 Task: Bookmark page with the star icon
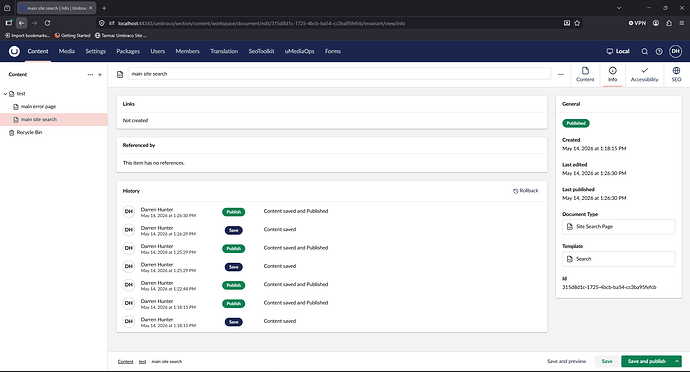click(x=577, y=23)
